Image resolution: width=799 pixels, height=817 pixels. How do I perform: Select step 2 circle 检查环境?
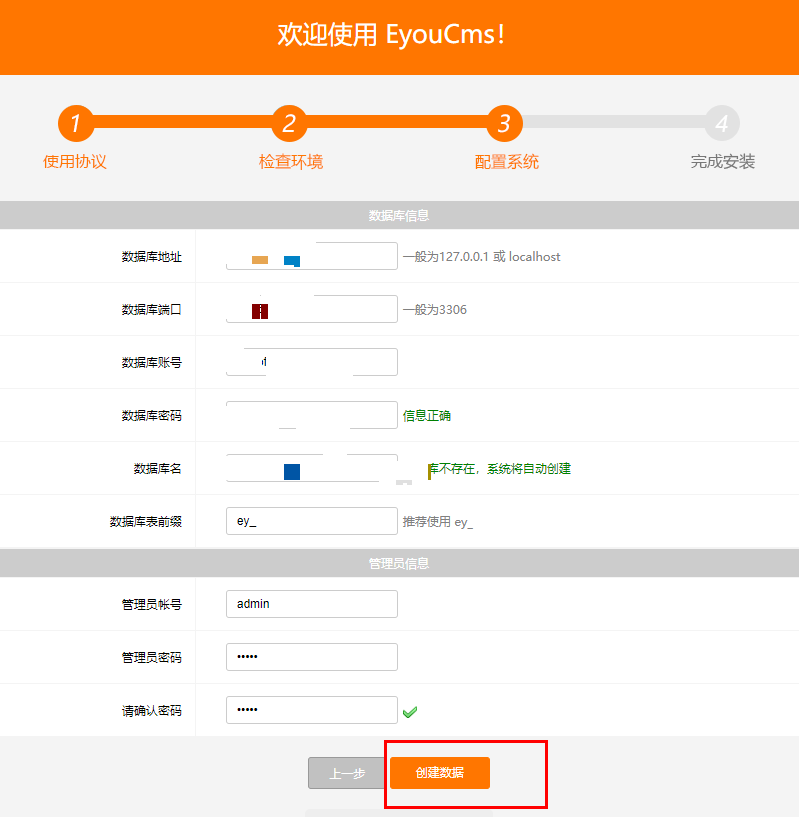[289, 123]
